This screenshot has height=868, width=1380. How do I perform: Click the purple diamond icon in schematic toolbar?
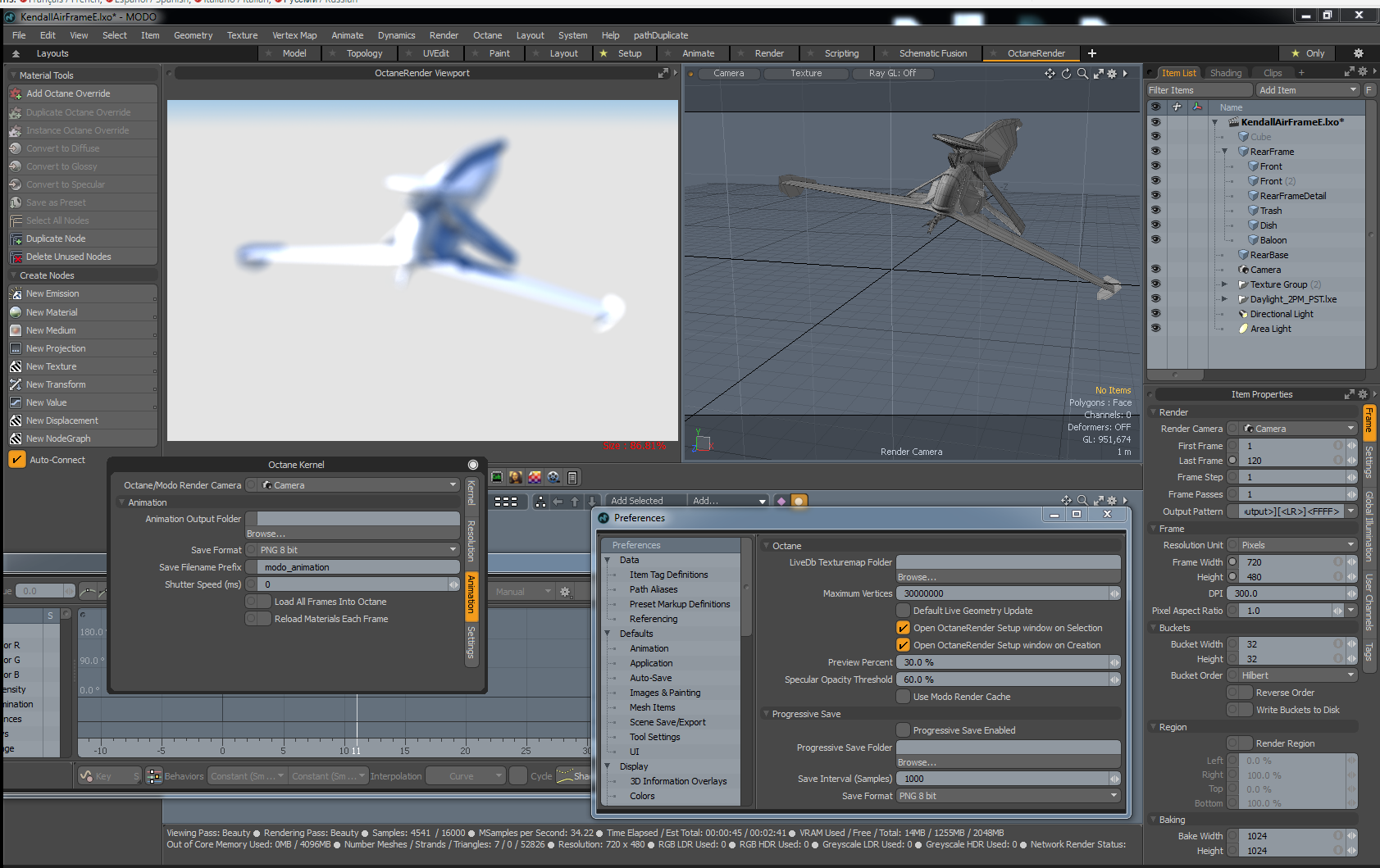(x=781, y=501)
